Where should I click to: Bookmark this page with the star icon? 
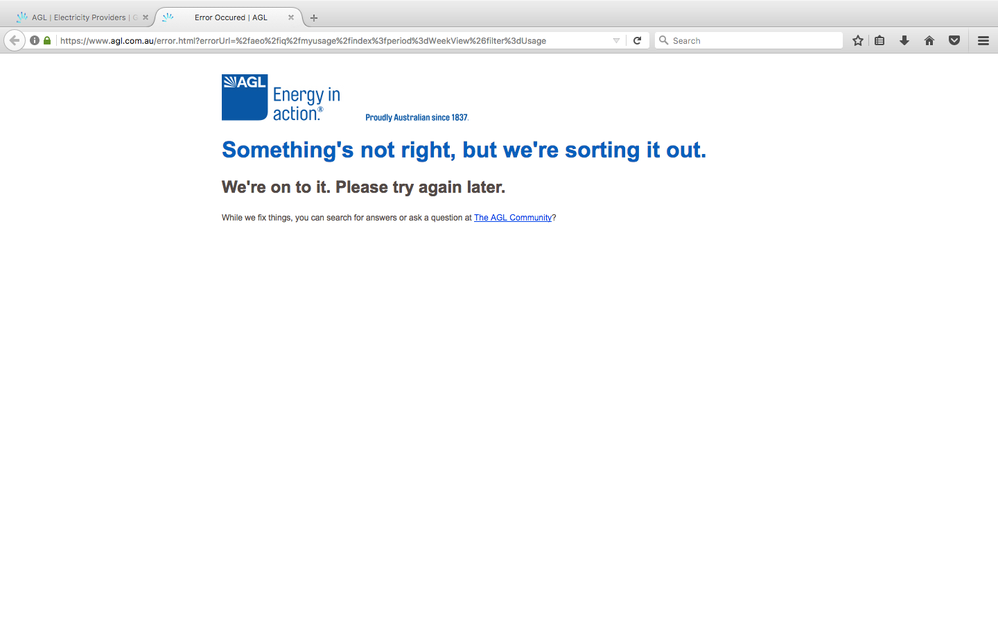pos(858,40)
